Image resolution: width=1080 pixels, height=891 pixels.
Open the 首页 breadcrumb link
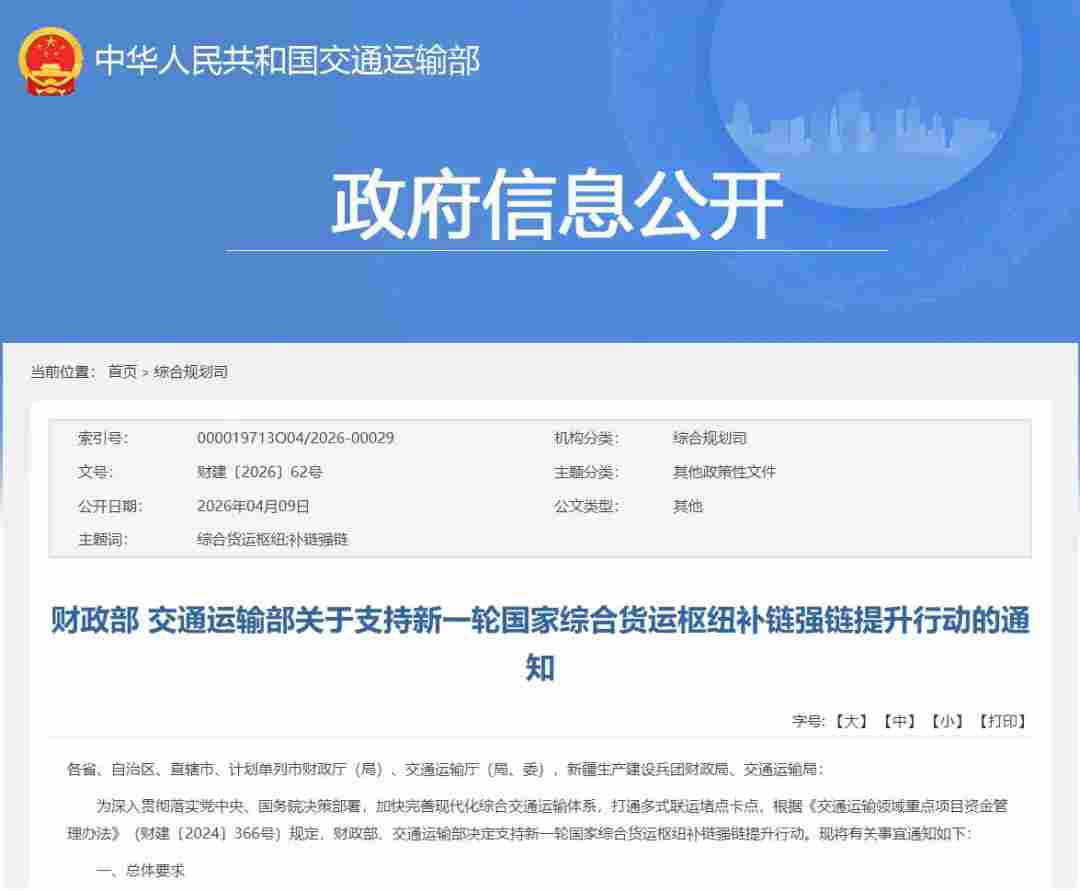120,371
